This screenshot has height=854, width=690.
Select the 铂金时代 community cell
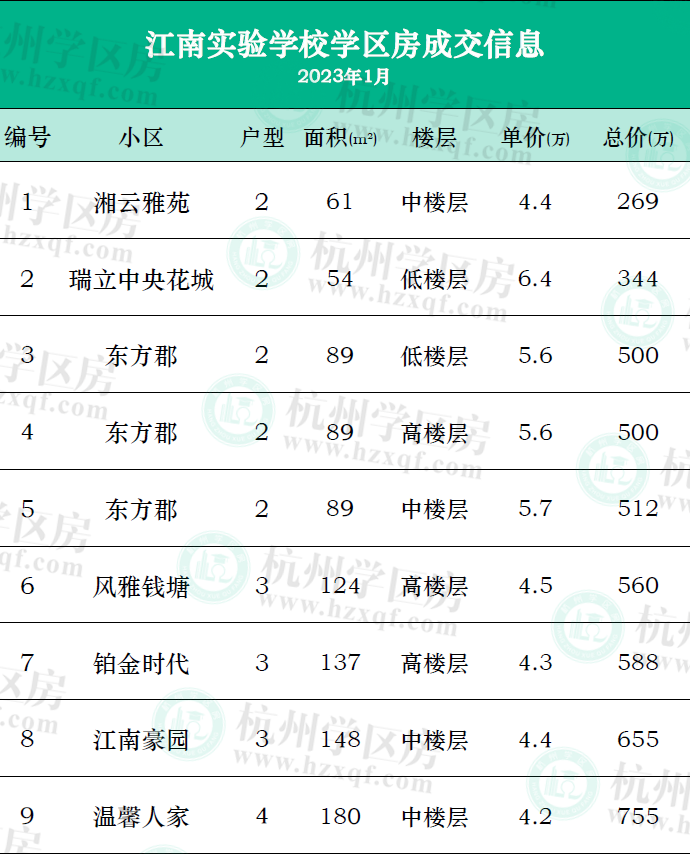pyautogui.click(x=142, y=664)
